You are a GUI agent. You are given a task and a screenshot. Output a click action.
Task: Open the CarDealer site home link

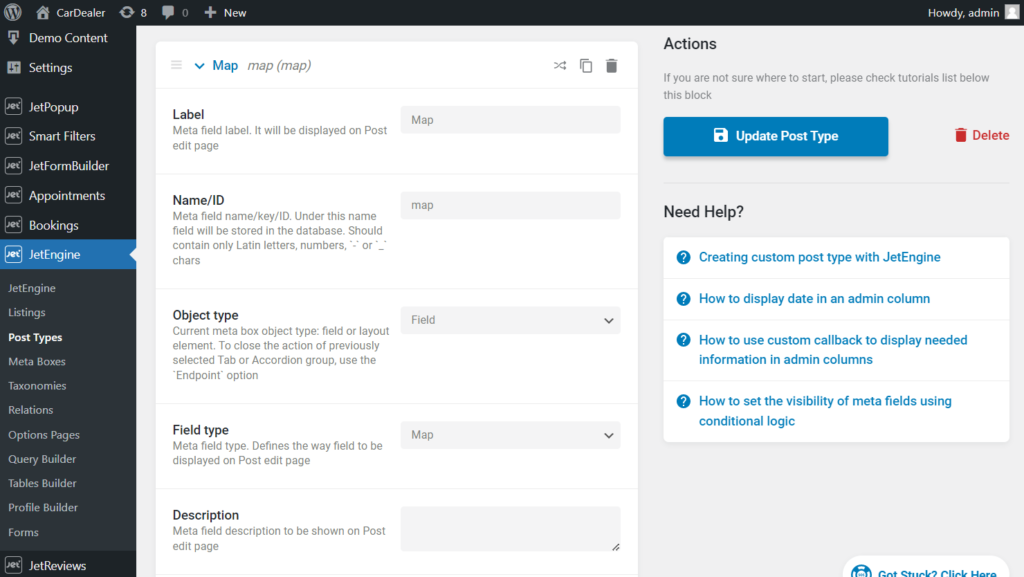(71, 12)
